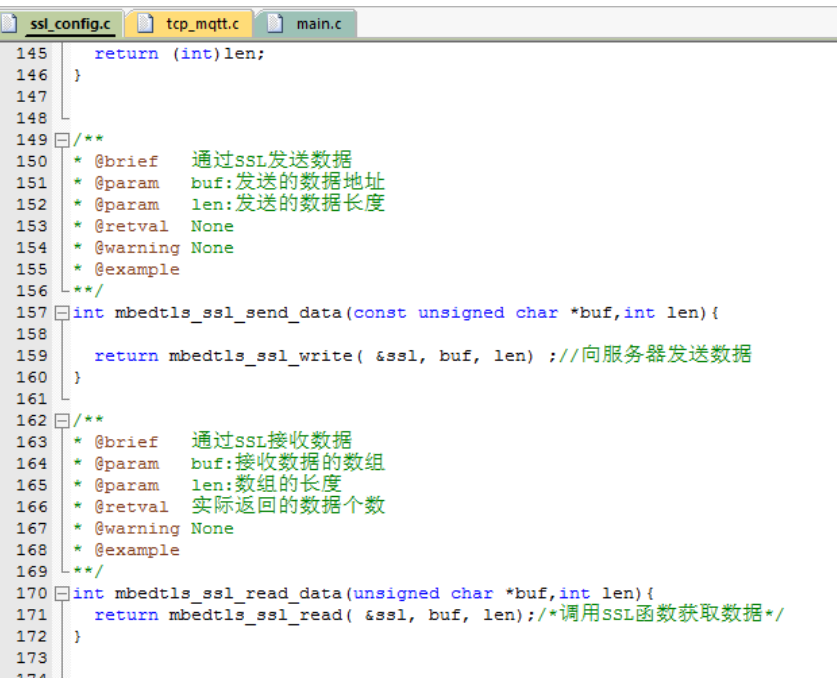The height and width of the screenshot is (680, 837).
Task: Click the file icon on ssl_config.c tab
Action: [16, 23]
